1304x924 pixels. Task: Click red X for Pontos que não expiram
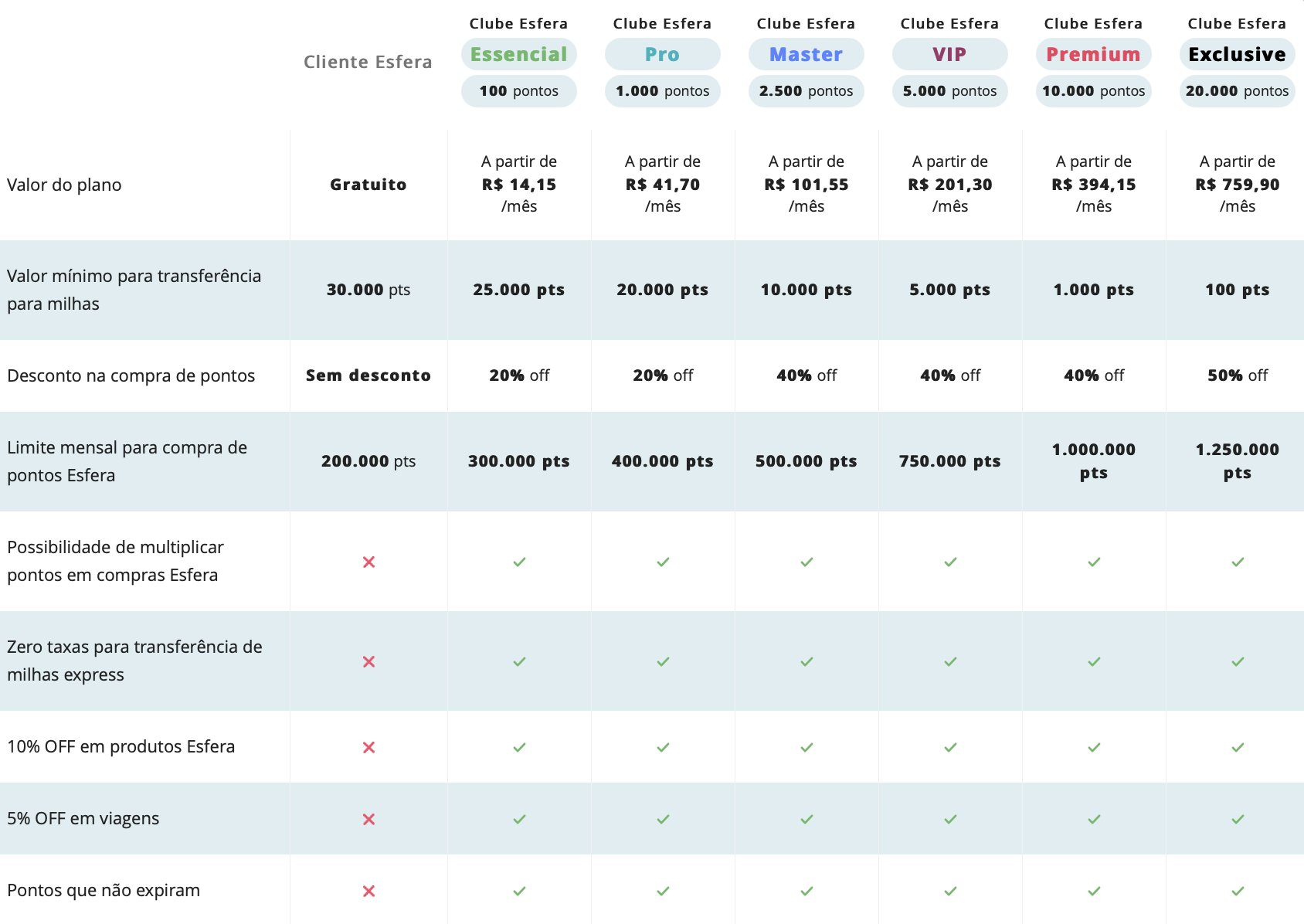tap(368, 891)
